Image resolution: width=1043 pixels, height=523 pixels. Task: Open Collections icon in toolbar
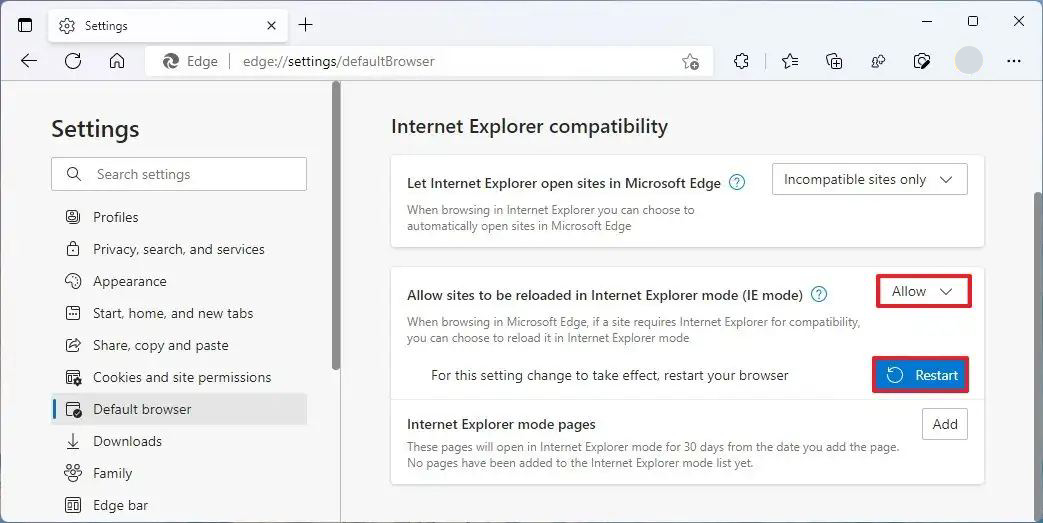tap(834, 61)
